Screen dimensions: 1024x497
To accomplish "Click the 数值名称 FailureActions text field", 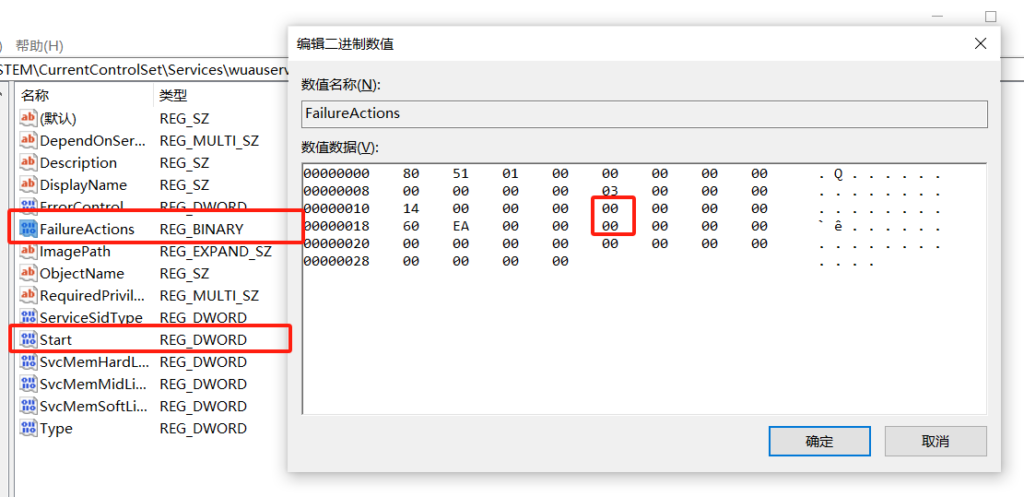I will [644, 114].
